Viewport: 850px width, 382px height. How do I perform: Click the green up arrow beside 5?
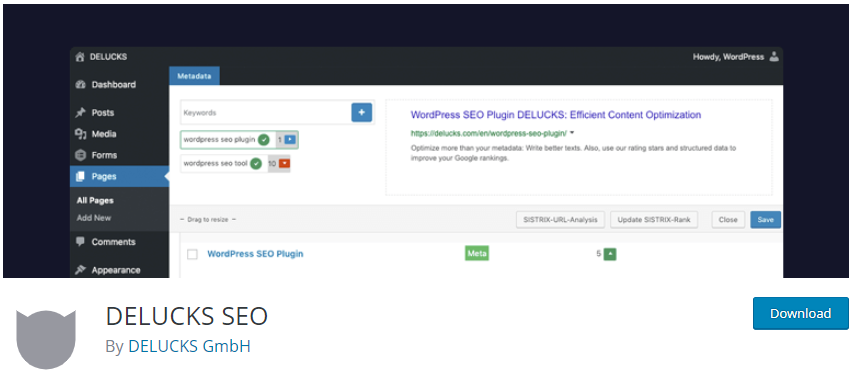[610, 254]
